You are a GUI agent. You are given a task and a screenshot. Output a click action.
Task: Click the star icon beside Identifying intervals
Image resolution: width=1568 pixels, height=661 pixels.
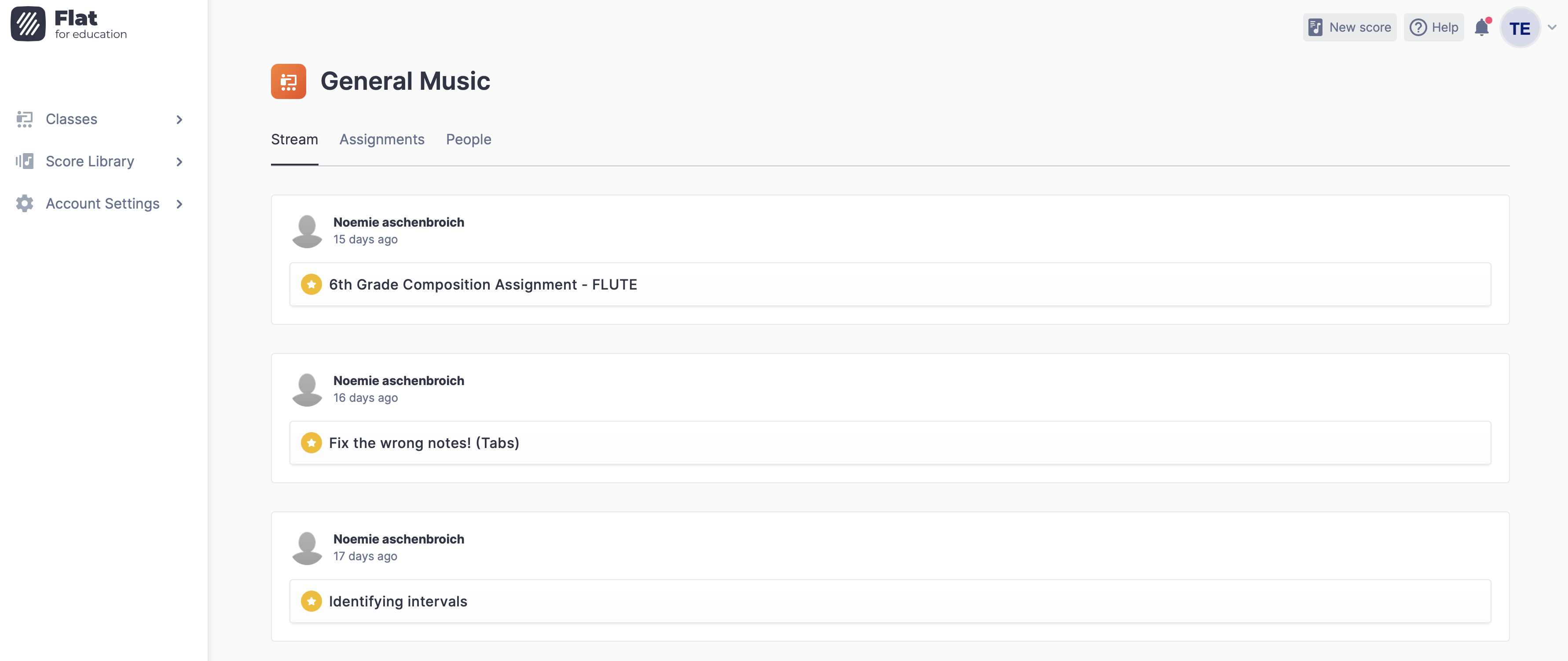[311, 601]
